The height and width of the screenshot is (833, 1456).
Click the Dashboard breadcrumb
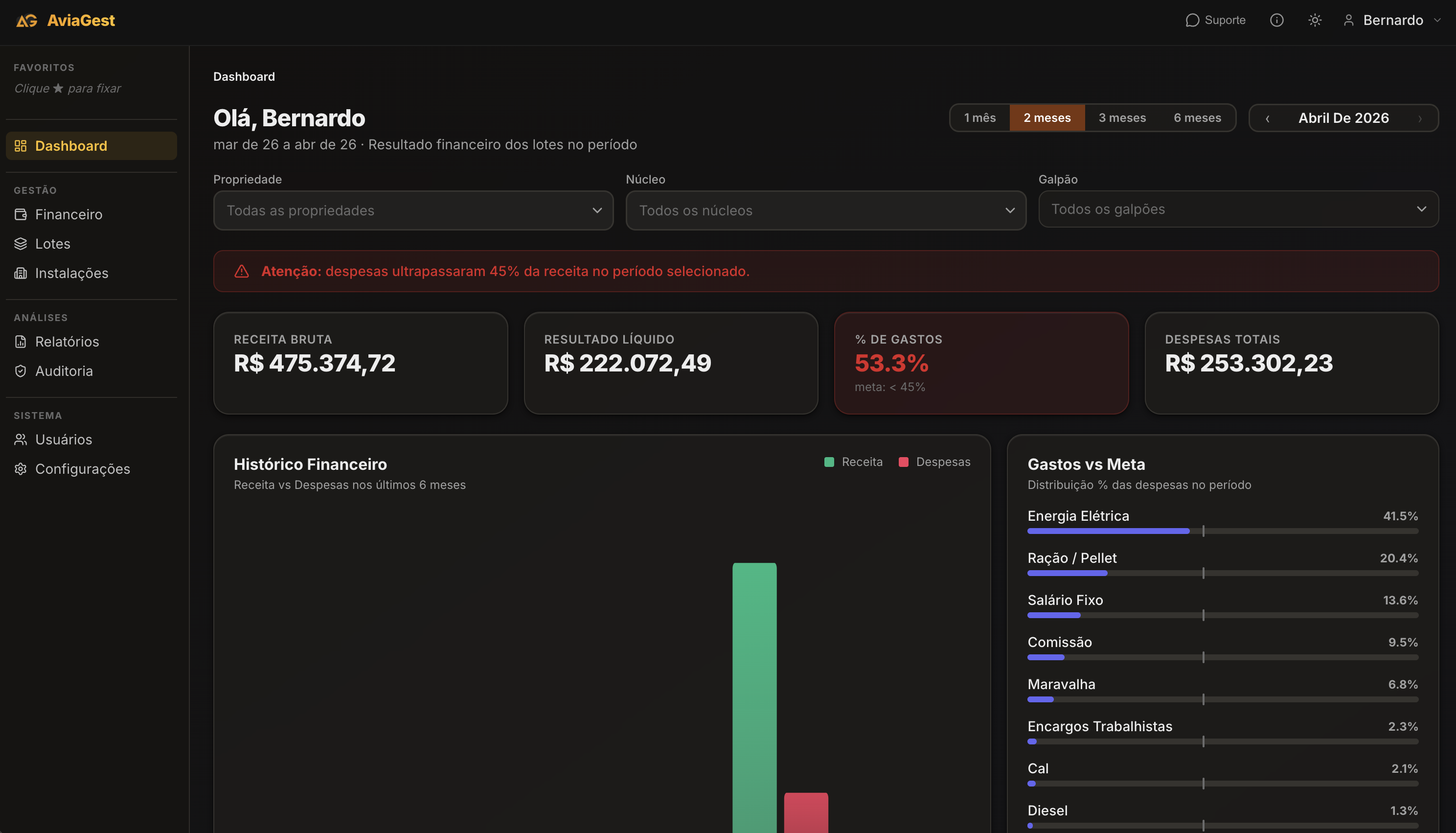[244, 77]
